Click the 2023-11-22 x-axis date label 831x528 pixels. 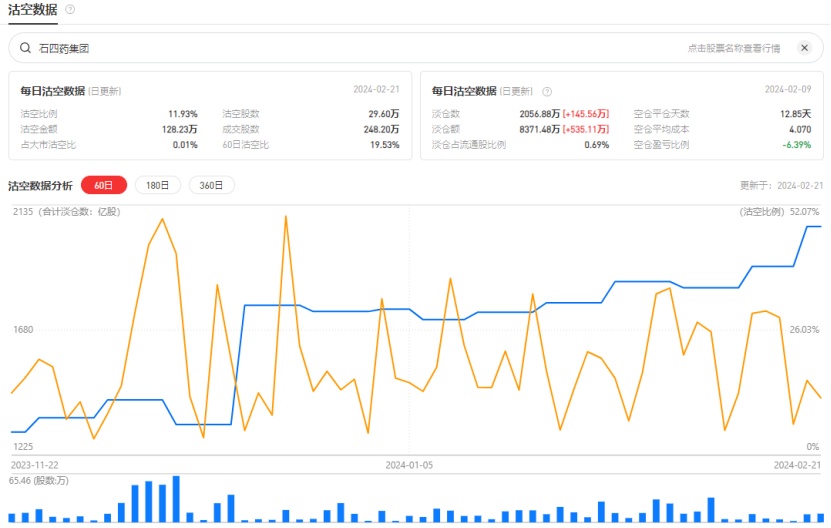point(34,465)
